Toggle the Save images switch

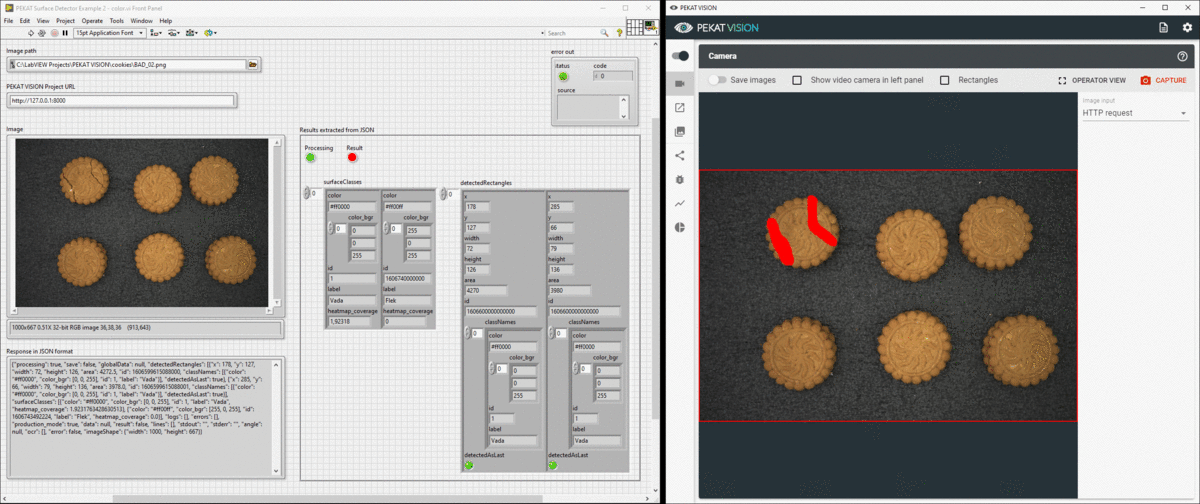click(x=717, y=80)
